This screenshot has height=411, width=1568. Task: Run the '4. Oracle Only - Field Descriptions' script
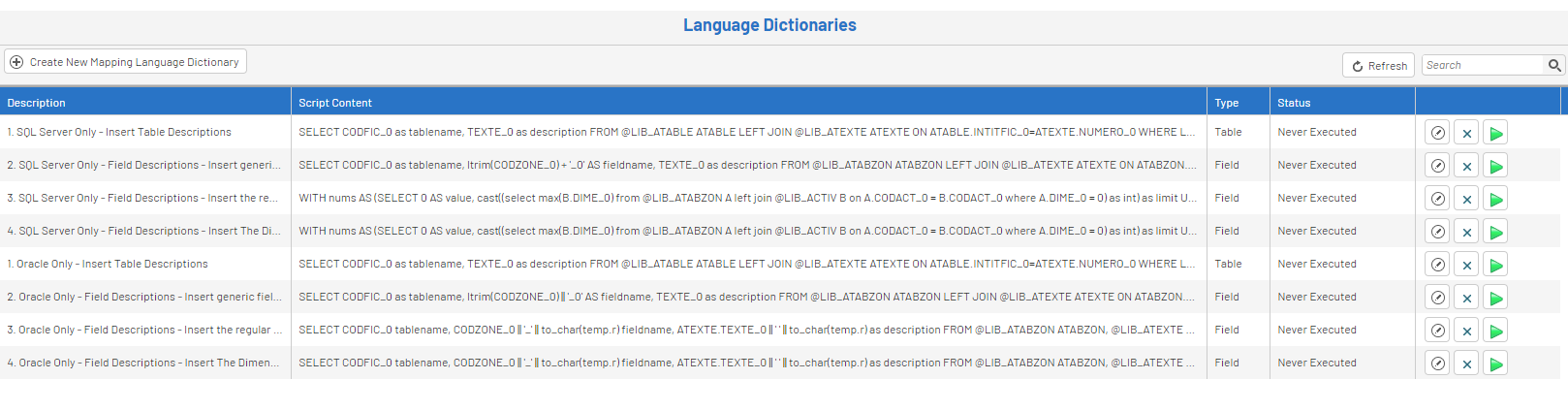click(x=1495, y=364)
